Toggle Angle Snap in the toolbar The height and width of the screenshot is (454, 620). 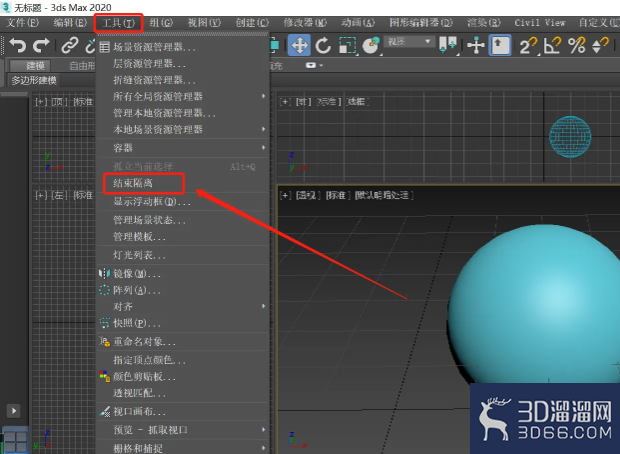point(553,45)
